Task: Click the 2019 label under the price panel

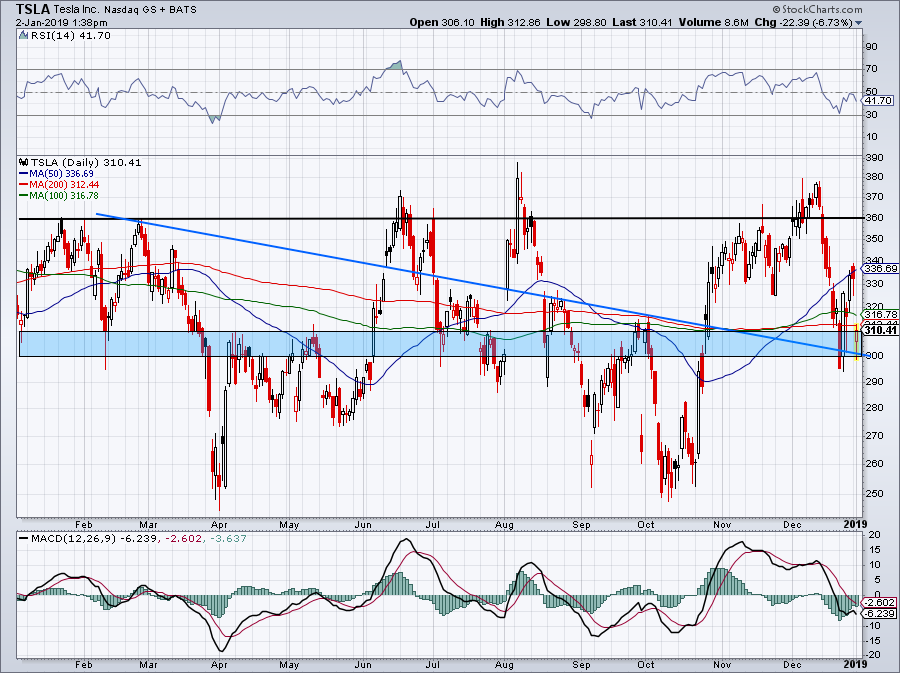Action: (856, 524)
